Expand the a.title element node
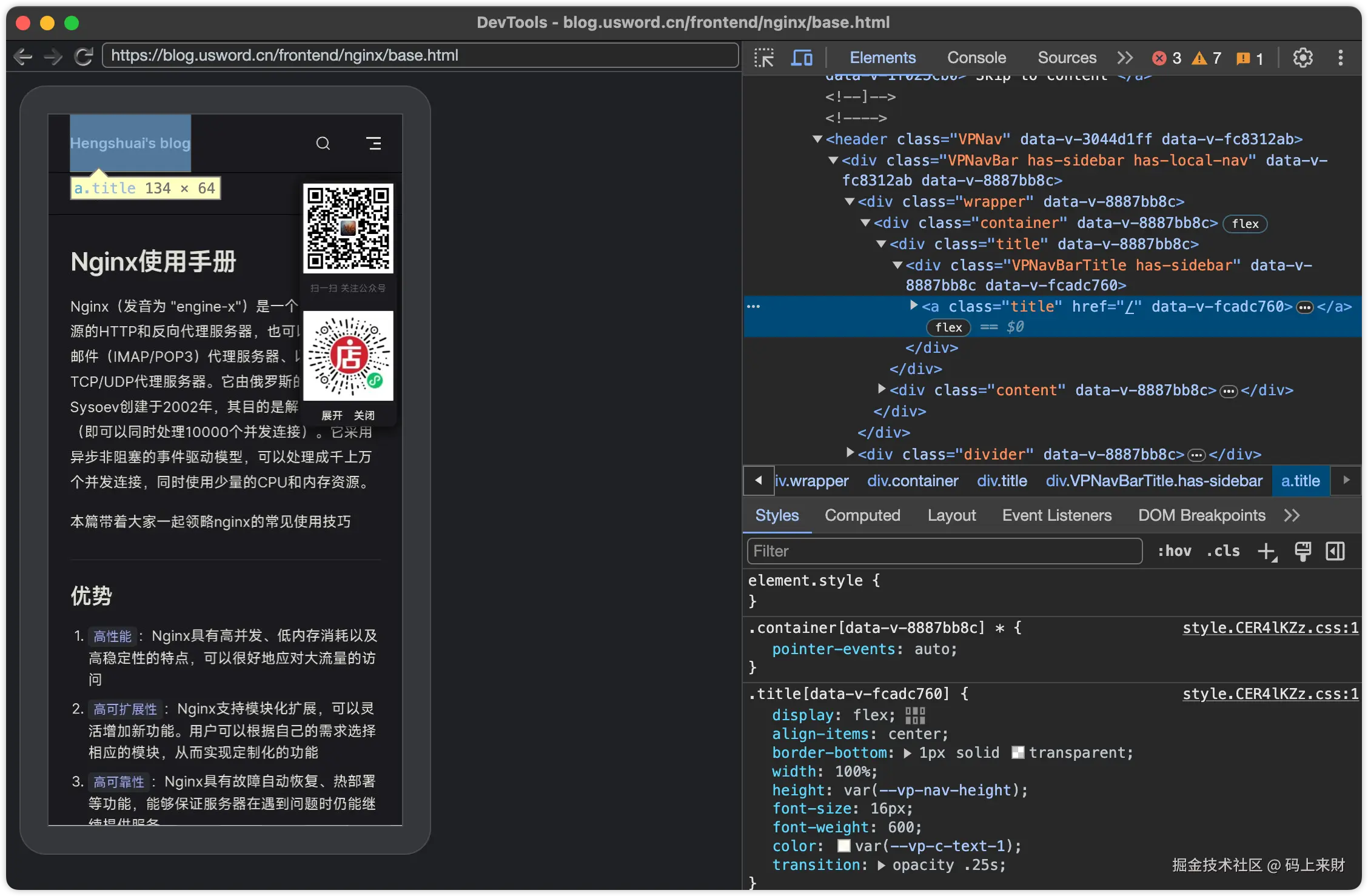This screenshot has height=896, width=1368. coord(914,306)
